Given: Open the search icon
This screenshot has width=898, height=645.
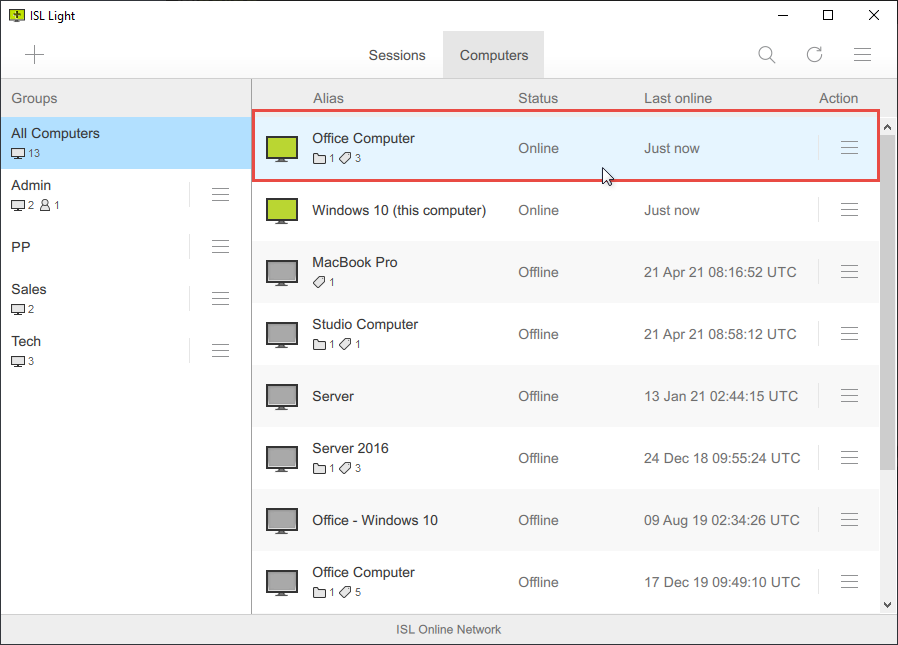Looking at the screenshot, I should tap(766, 54).
